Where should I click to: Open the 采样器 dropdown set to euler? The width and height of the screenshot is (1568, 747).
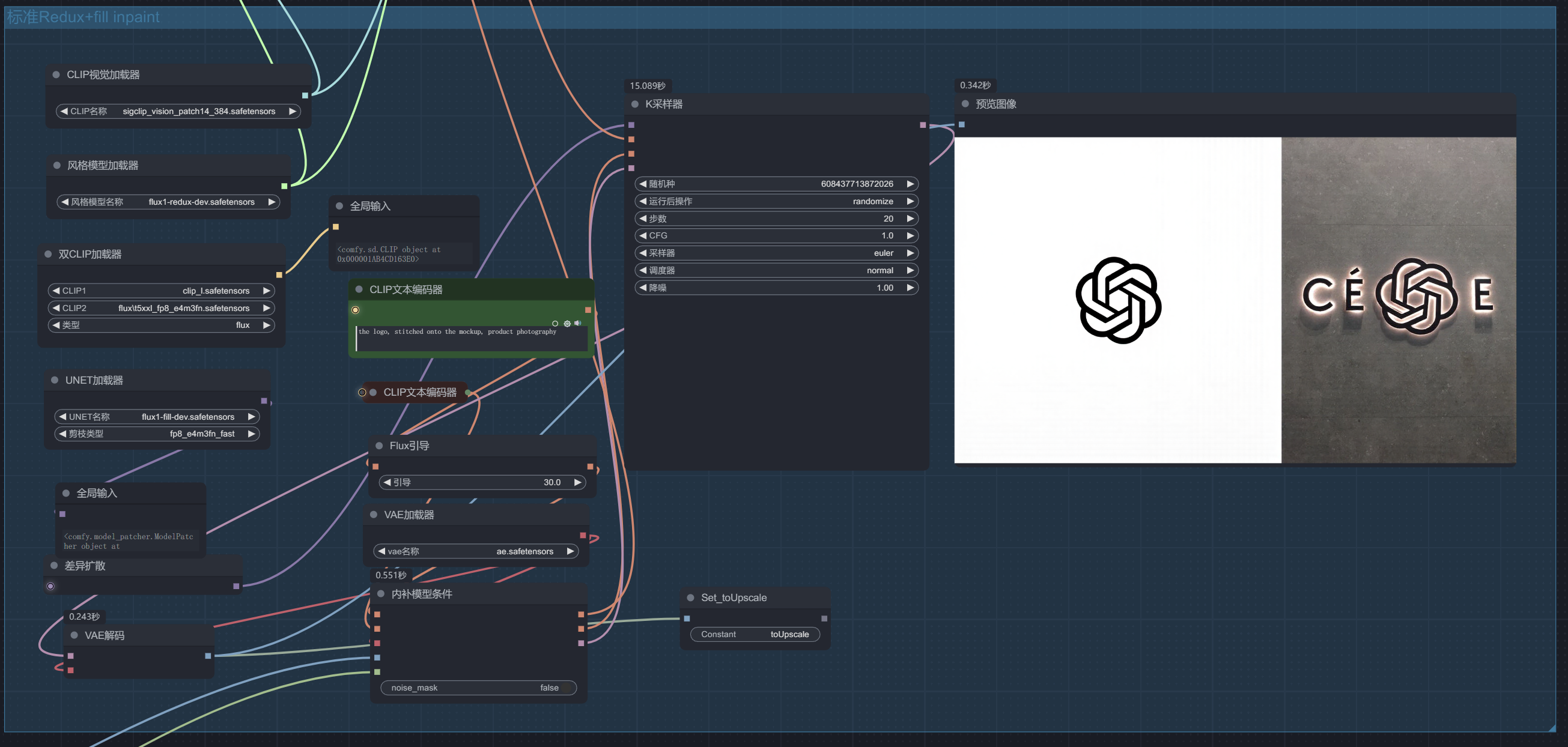(x=777, y=253)
